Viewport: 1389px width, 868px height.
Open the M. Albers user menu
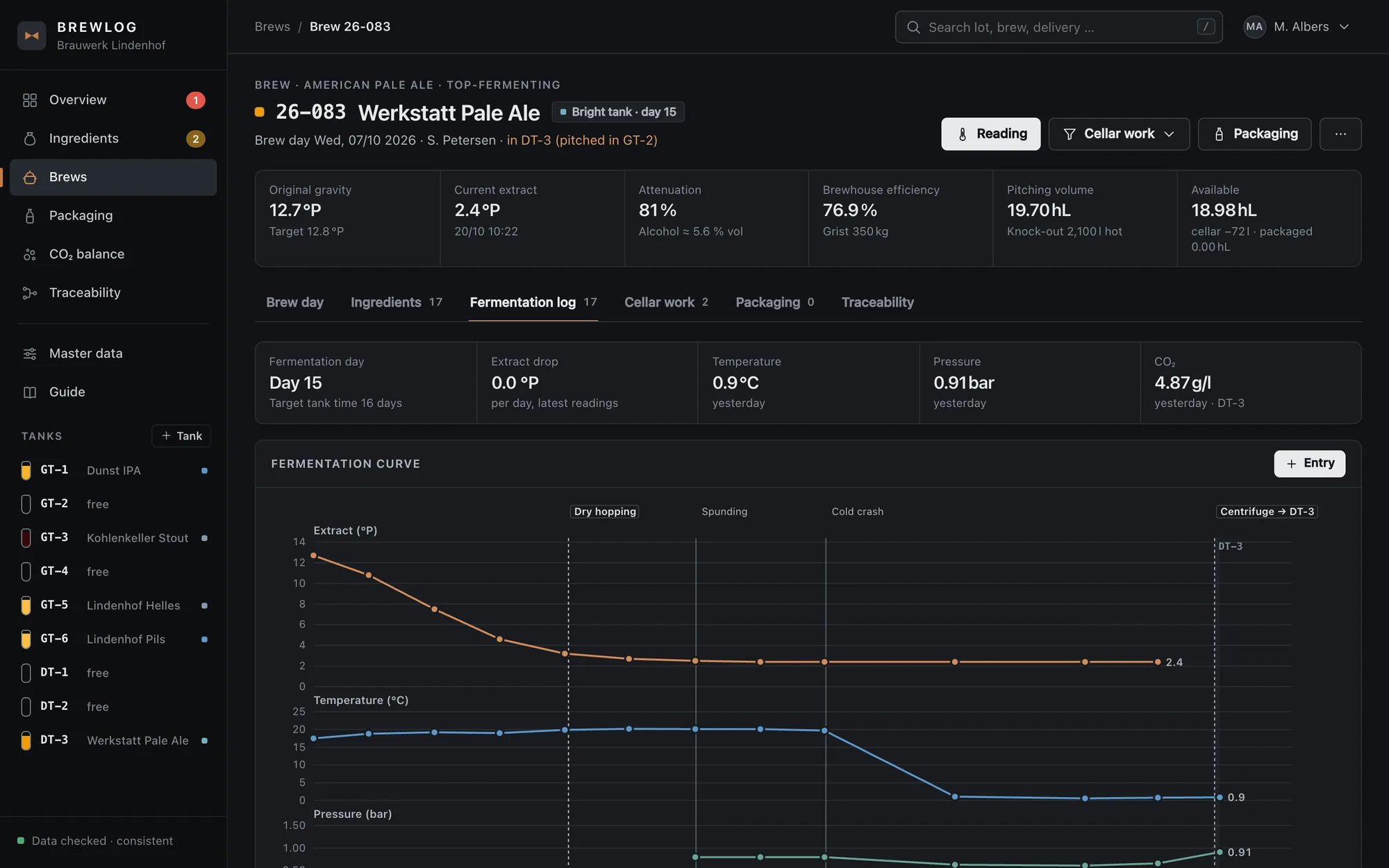(x=1297, y=27)
